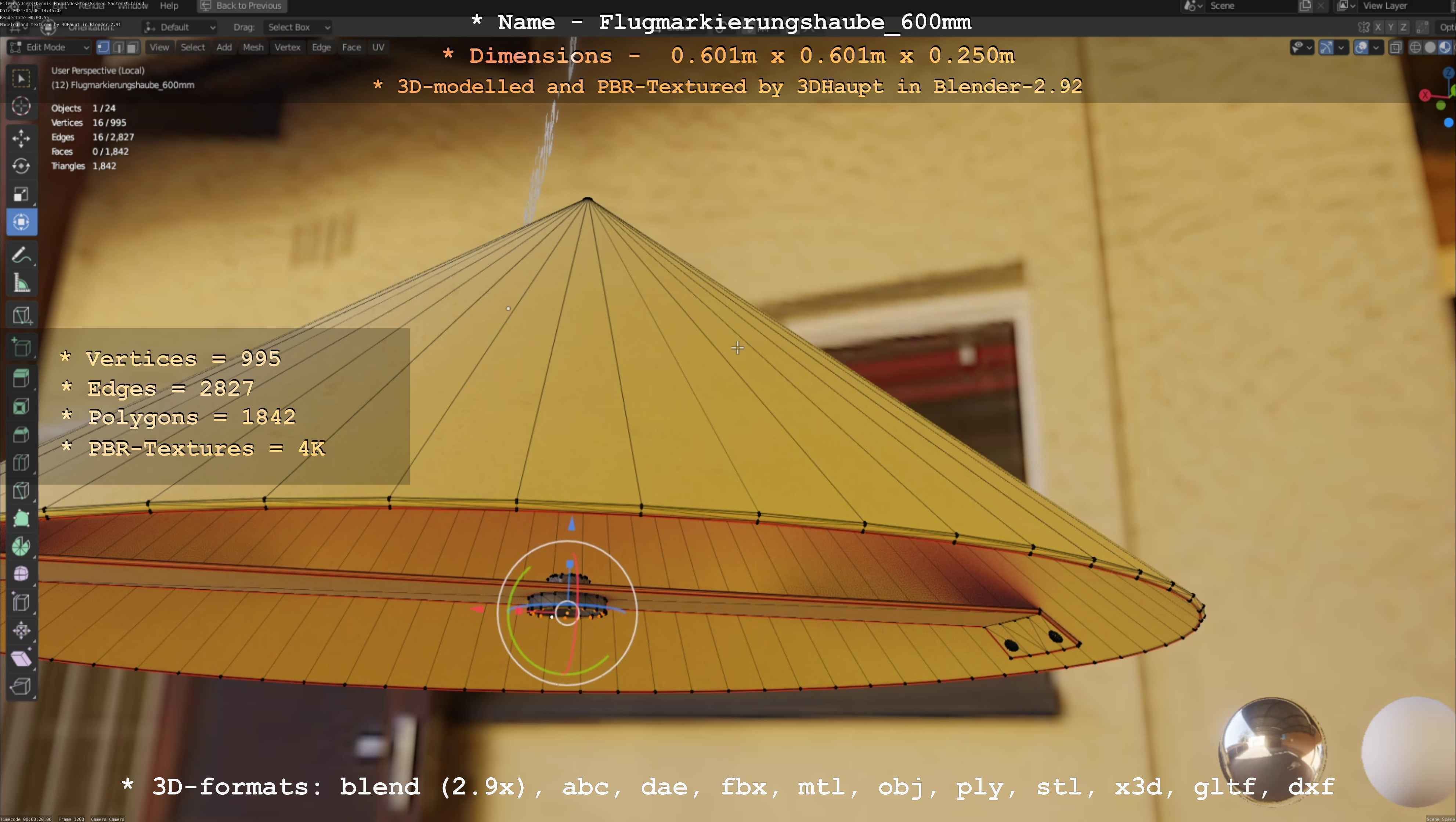Toggle X axis mesh mirror

(1378, 27)
